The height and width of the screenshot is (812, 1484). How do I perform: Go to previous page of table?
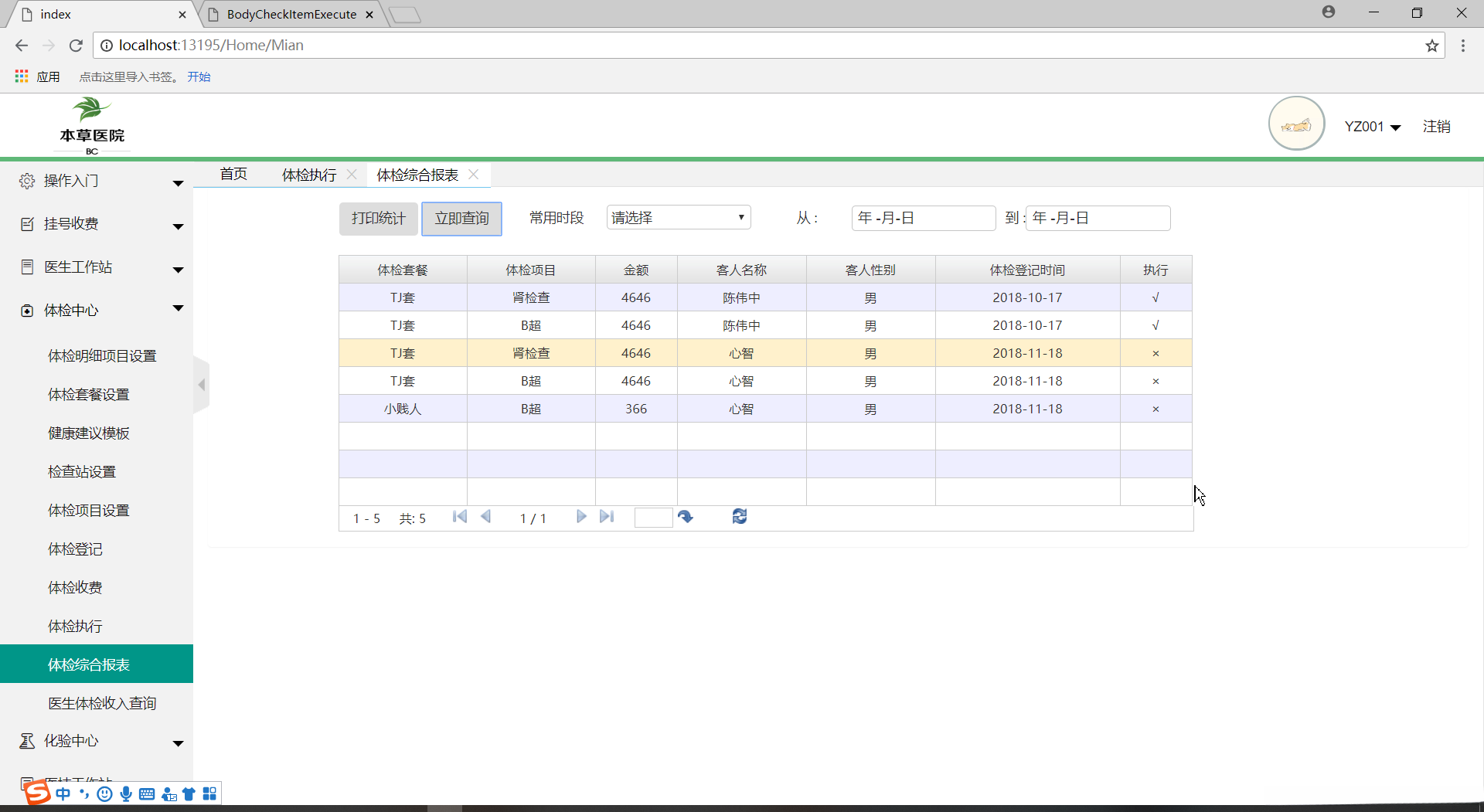[x=486, y=517]
